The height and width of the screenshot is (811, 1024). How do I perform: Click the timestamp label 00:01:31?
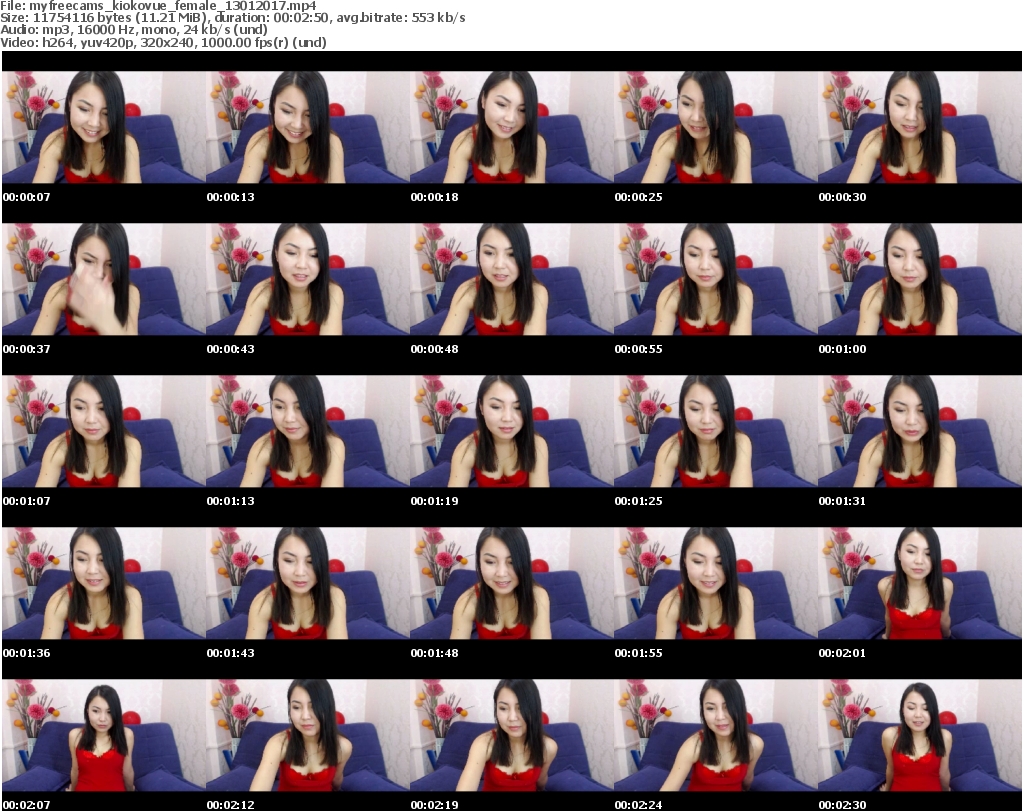842,501
